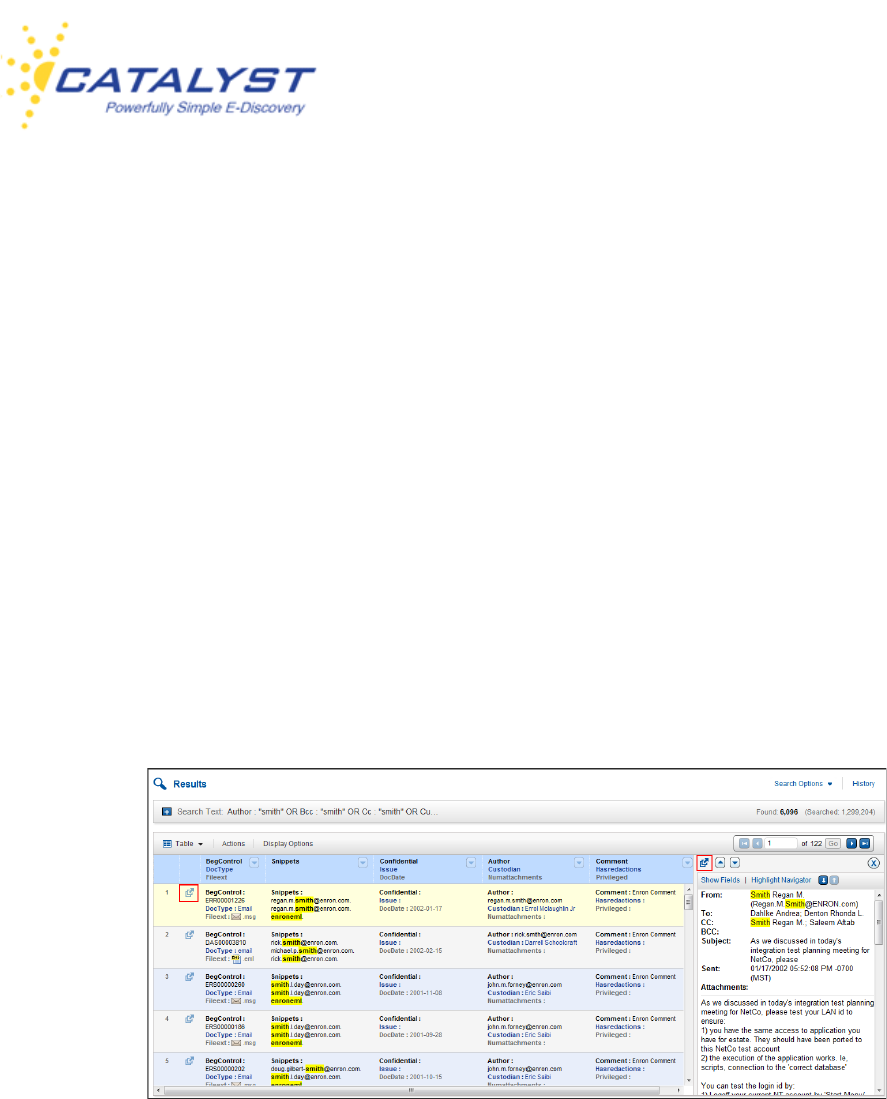The height and width of the screenshot is (1099, 887).
Task: Jump to next highlight in navigator
Action: pos(823,880)
